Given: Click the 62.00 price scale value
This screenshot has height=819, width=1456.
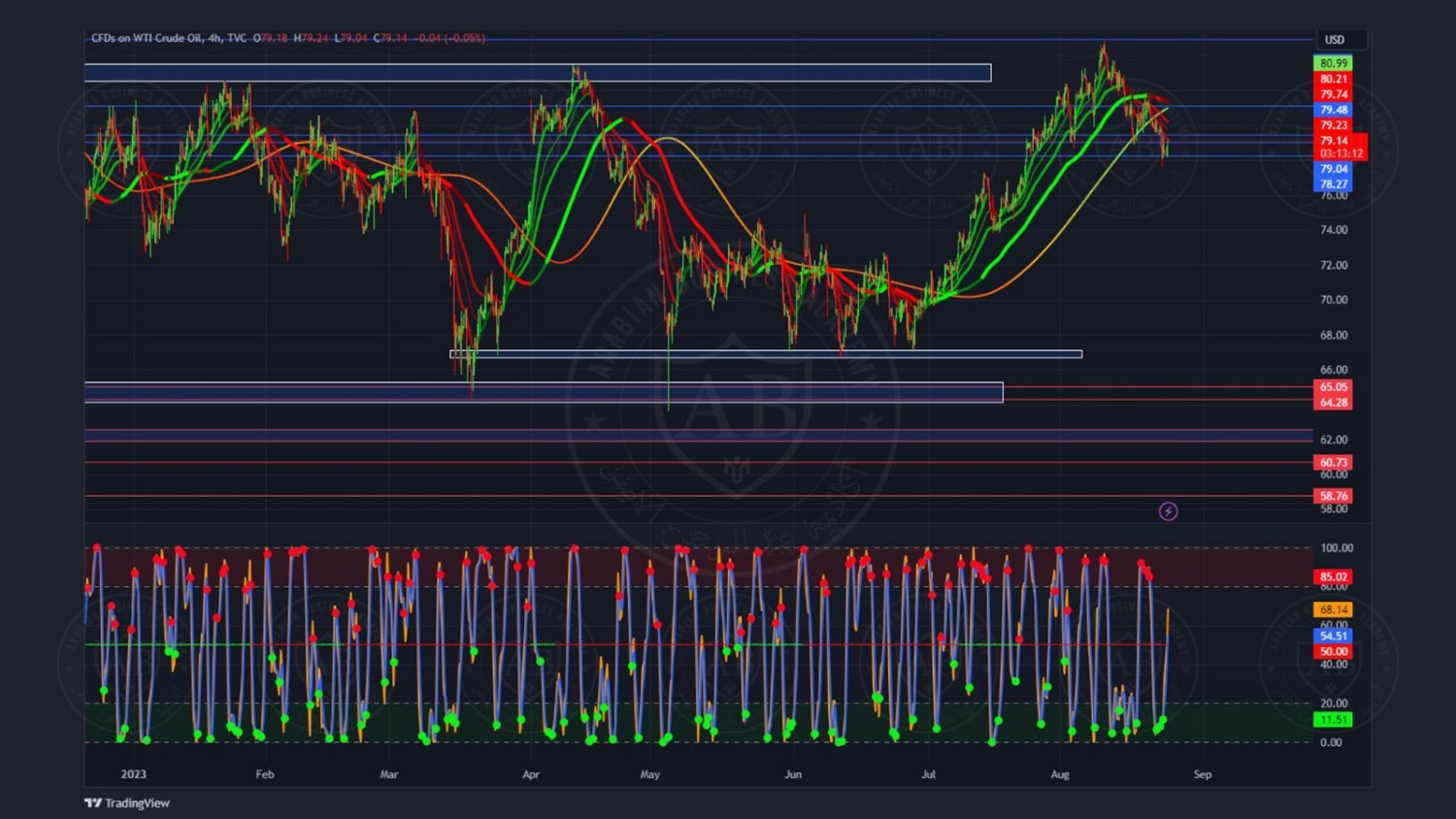Looking at the screenshot, I should coord(1334,440).
